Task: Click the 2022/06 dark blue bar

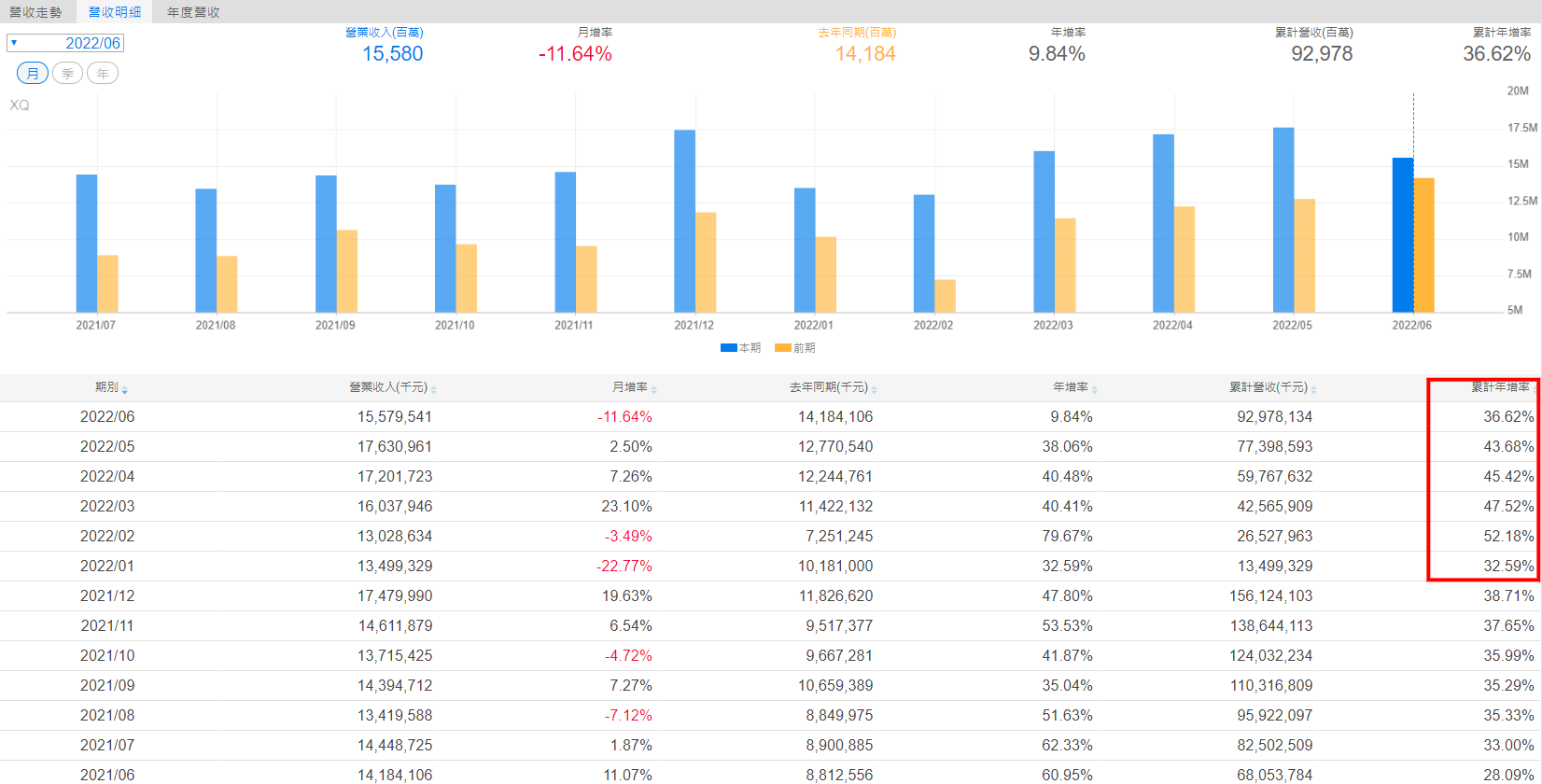Action: click(1403, 235)
